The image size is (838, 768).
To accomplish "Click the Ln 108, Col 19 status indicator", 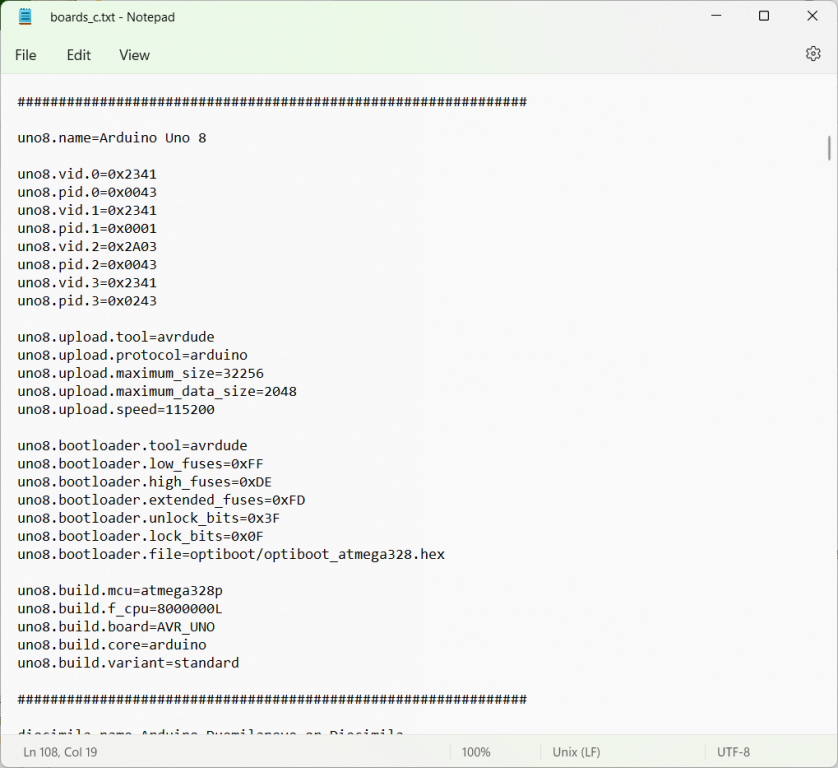I will click(x=60, y=752).
